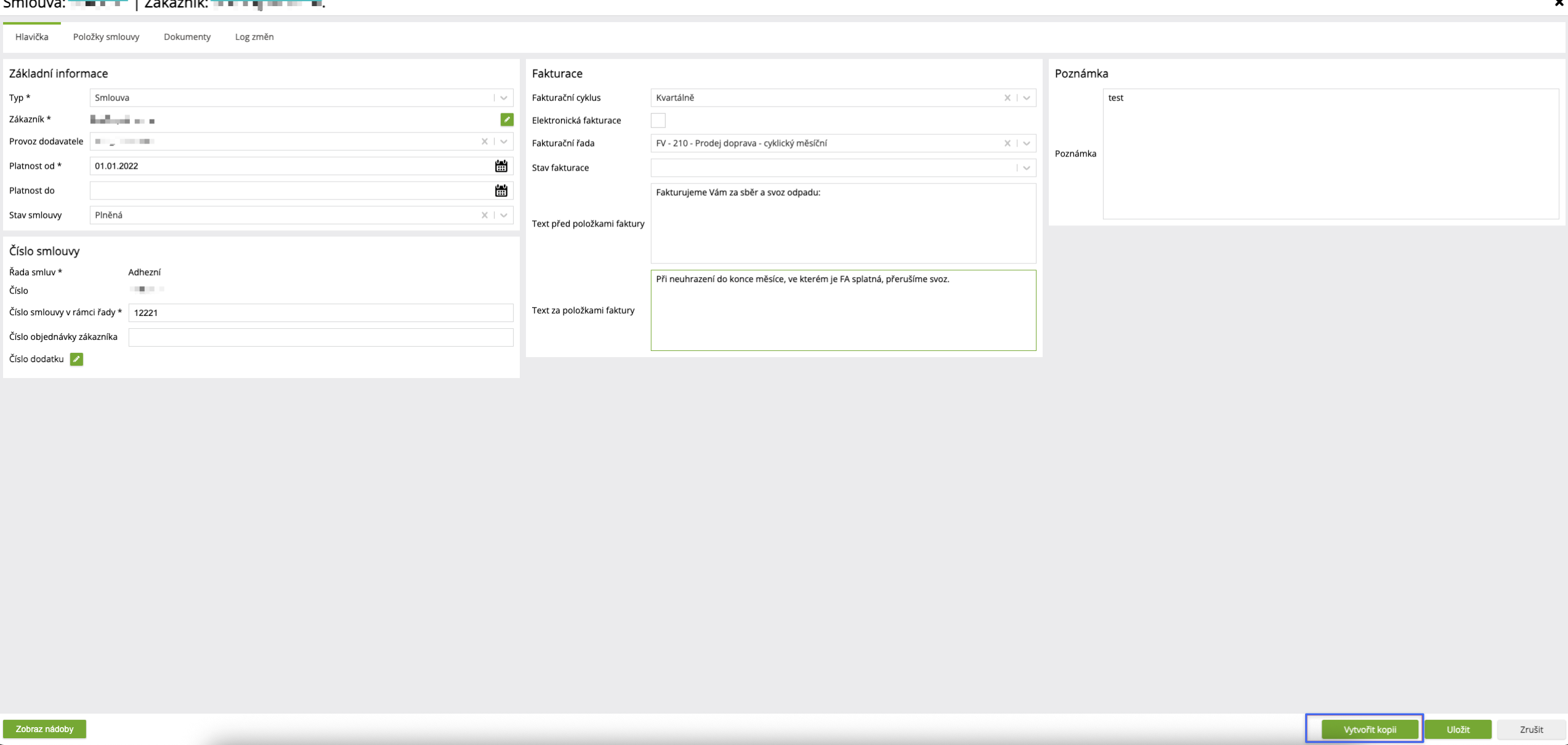Expand the Stav smlouvy dropdown arrow

click(x=504, y=215)
